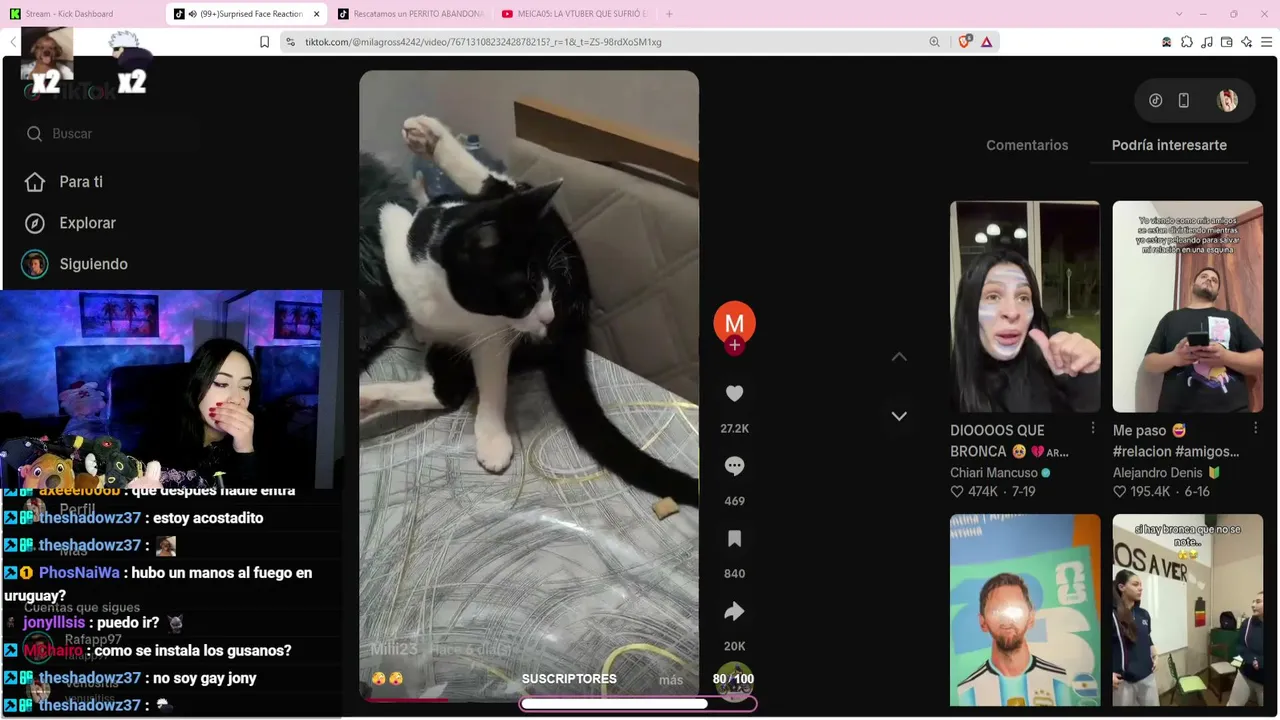This screenshot has width=1280, height=720.
Task: Click the browser address bar URL
Action: (x=483, y=42)
